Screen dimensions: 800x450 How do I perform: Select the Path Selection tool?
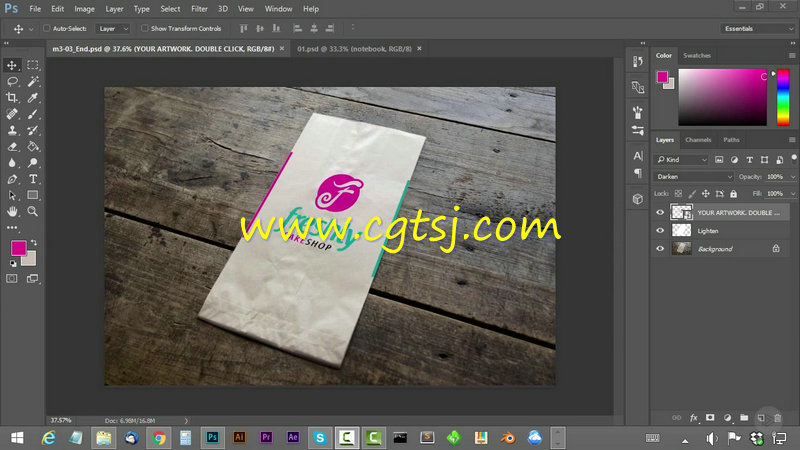pyautogui.click(x=12, y=195)
